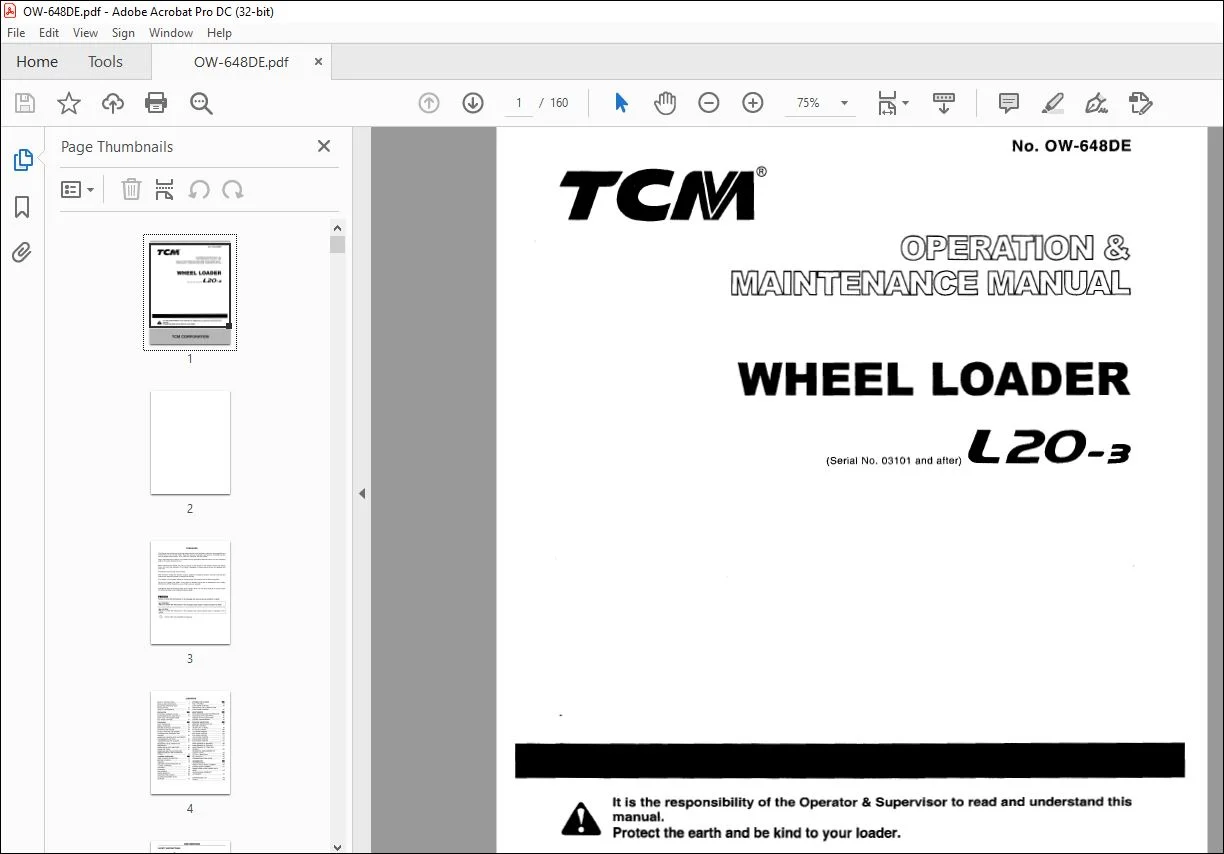Open the Help menu
The width and height of the screenshot is (1224, 854).
(219, 33)
